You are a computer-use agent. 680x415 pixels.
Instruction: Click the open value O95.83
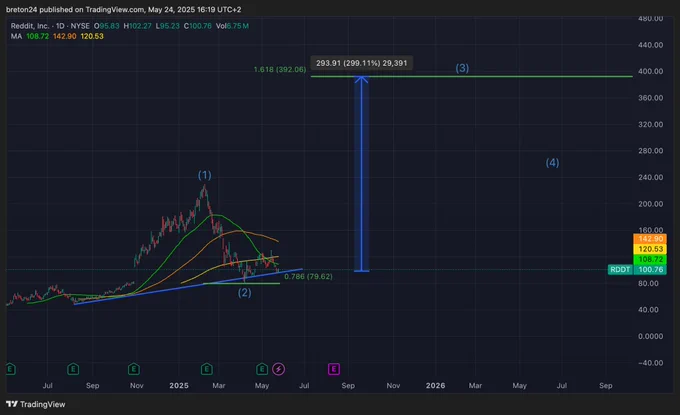(x=107, y=26)
